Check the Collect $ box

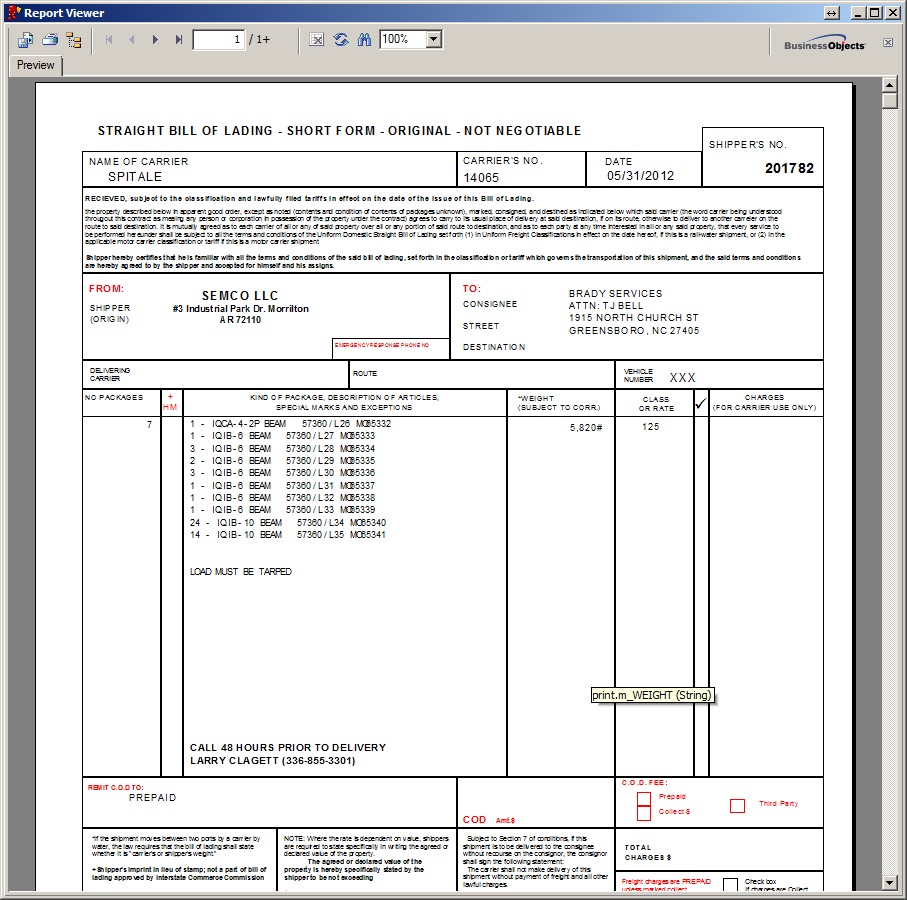click(644, 811)
